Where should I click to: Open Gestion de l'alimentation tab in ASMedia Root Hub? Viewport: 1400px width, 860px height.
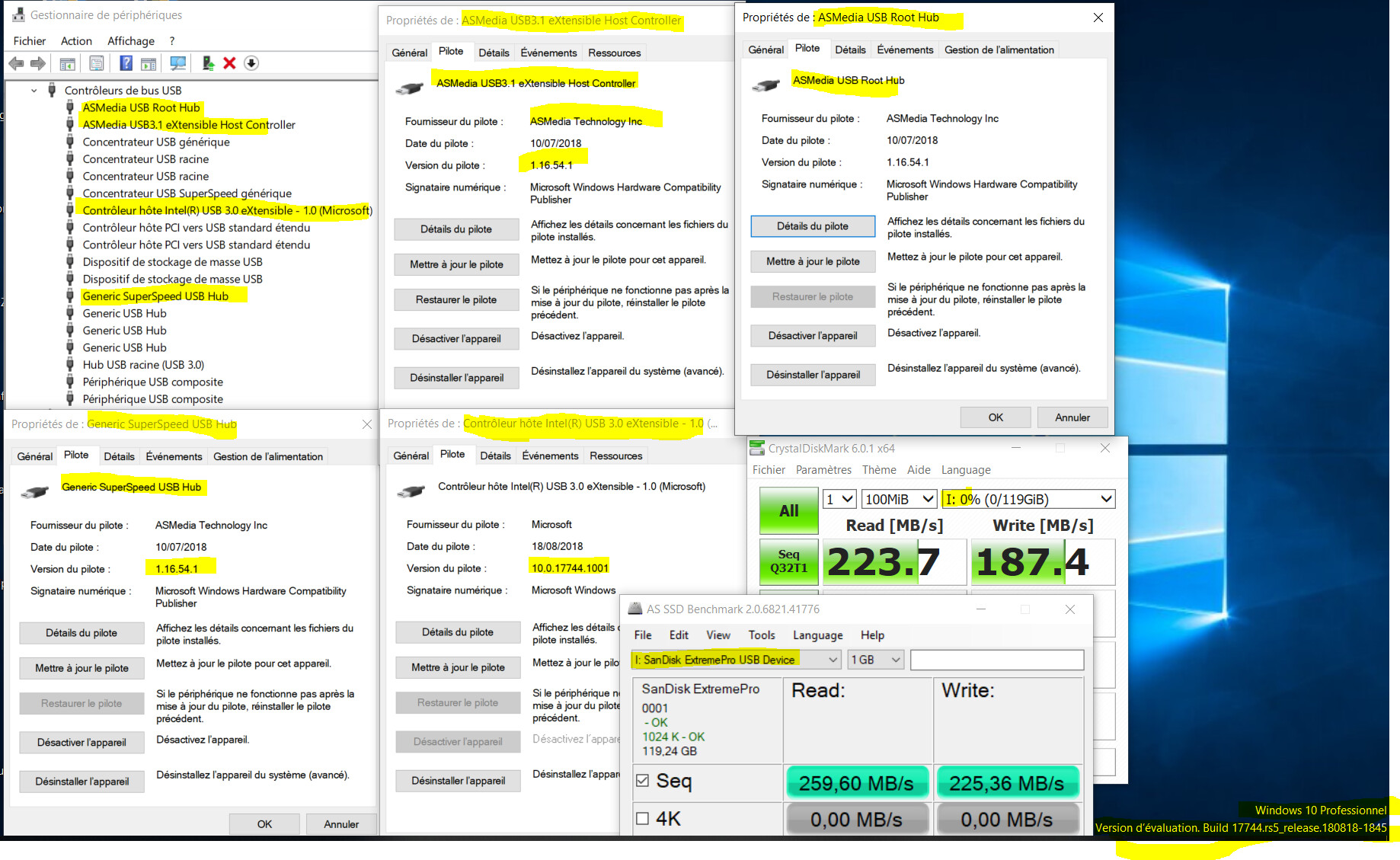point(999,50)
